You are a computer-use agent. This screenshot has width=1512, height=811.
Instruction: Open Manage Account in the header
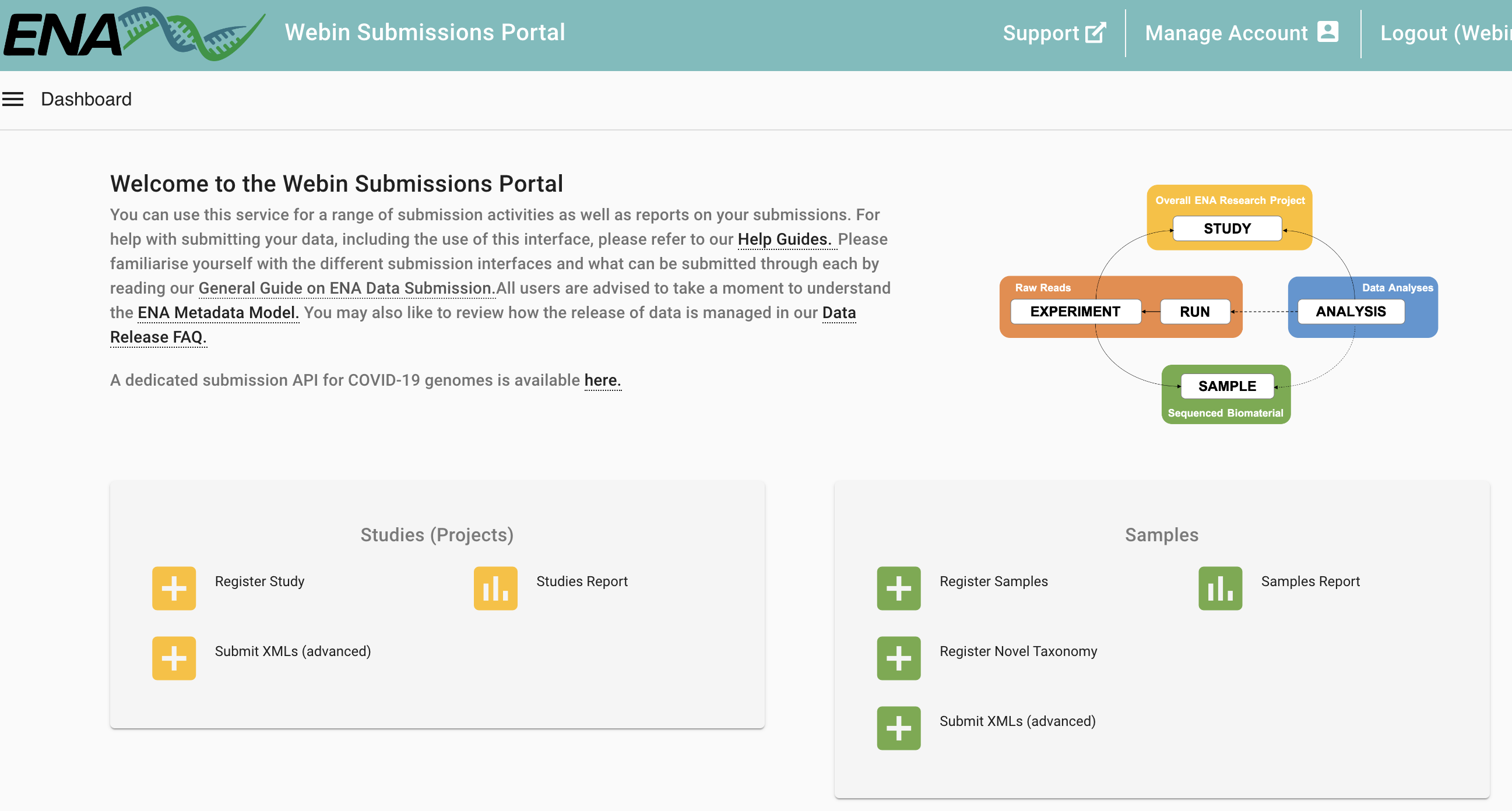click(1242, 33)
